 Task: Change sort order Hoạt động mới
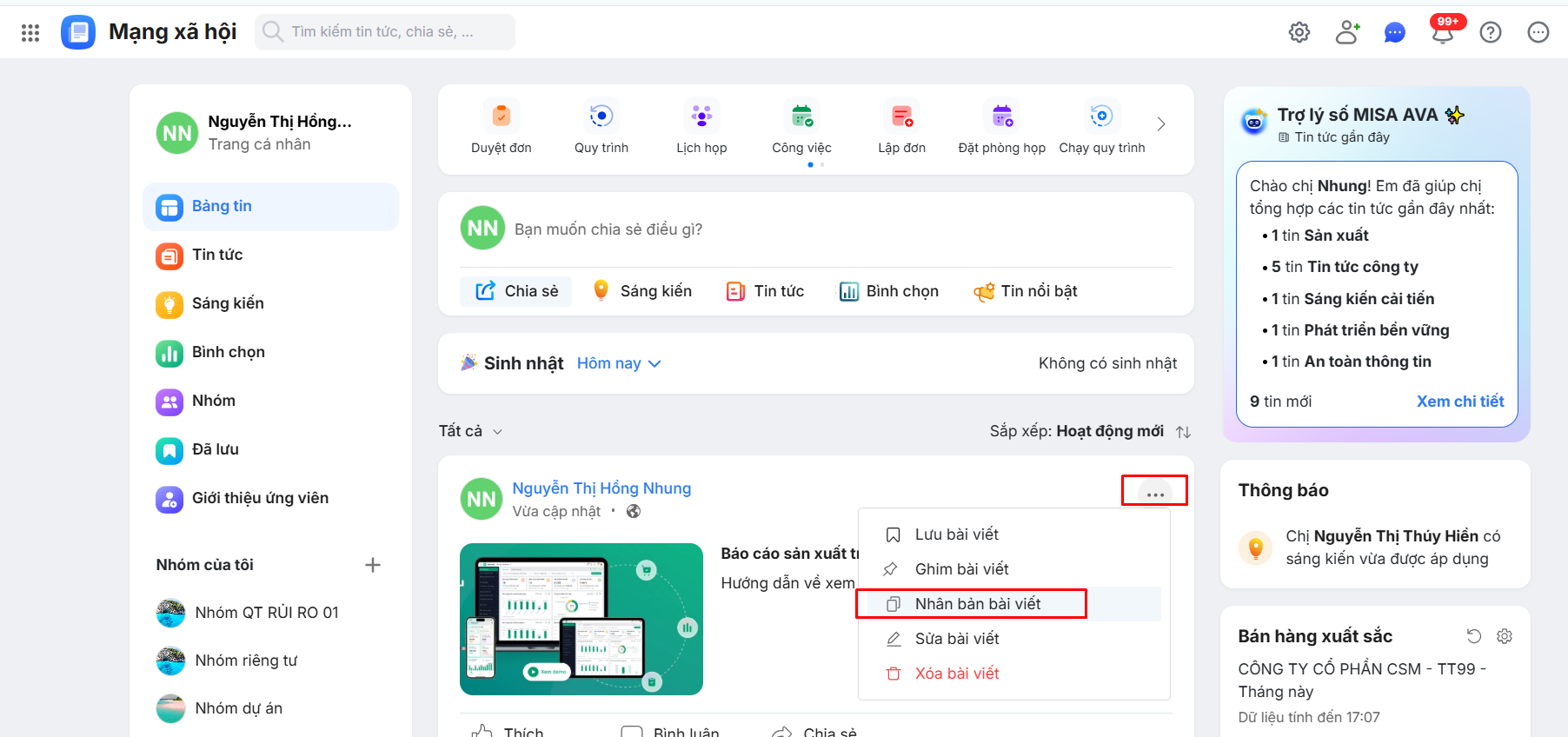point(1090,431)
